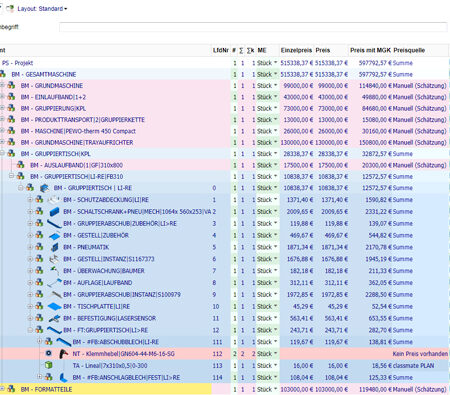450x395 pixels.
Task: Collapse the BM - GRUPPIERTISCH|KPL node
Action: click(2, 153)
